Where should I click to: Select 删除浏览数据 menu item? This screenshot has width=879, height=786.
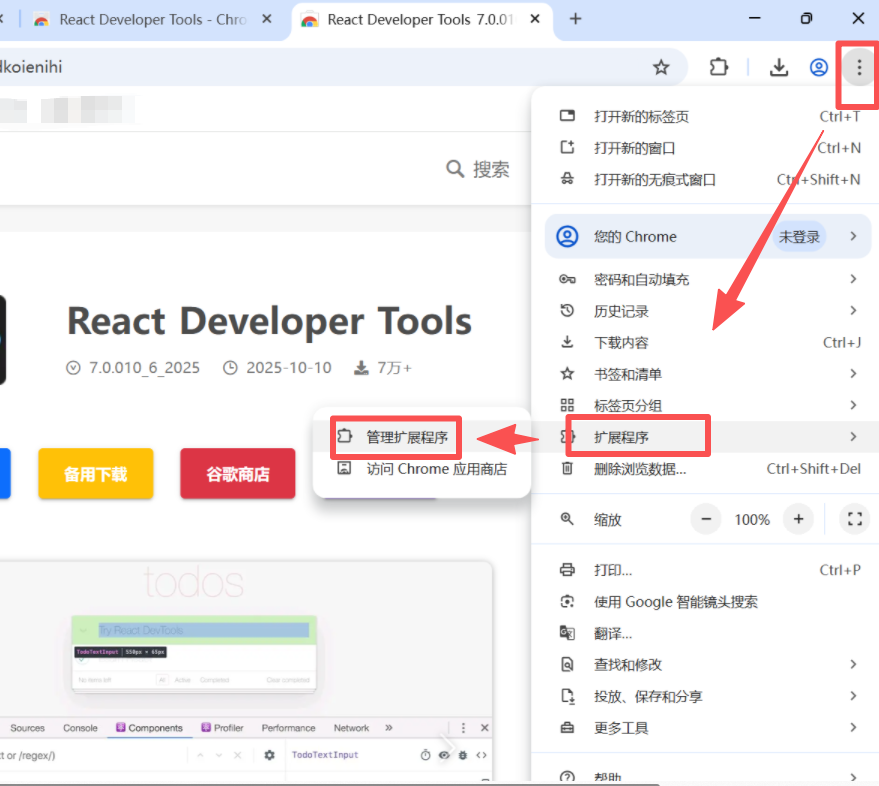(706, 469)
